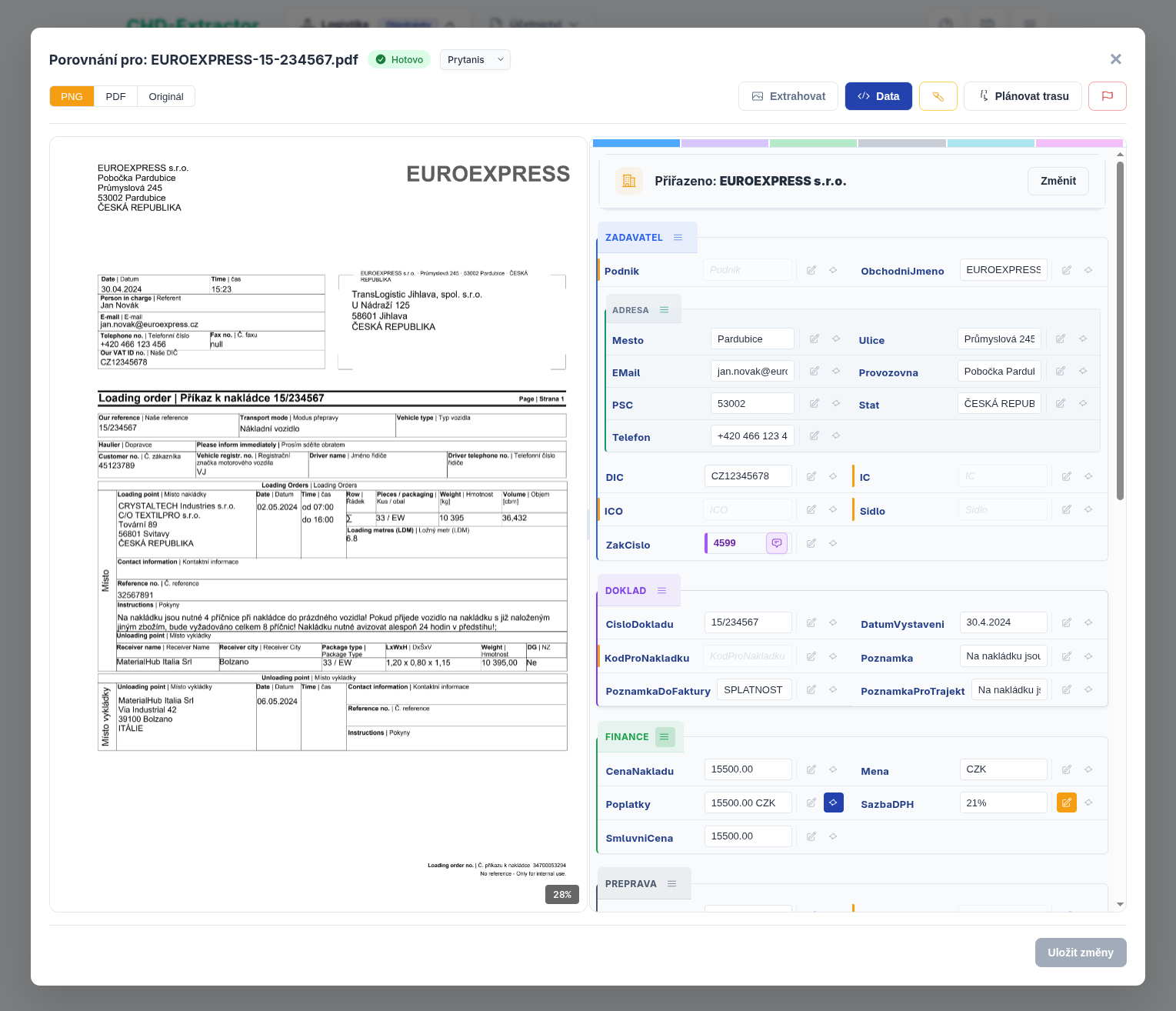Click the Extrahovat button
The width and height of the screenshot is (1176, 1011).
click(788, 96)
